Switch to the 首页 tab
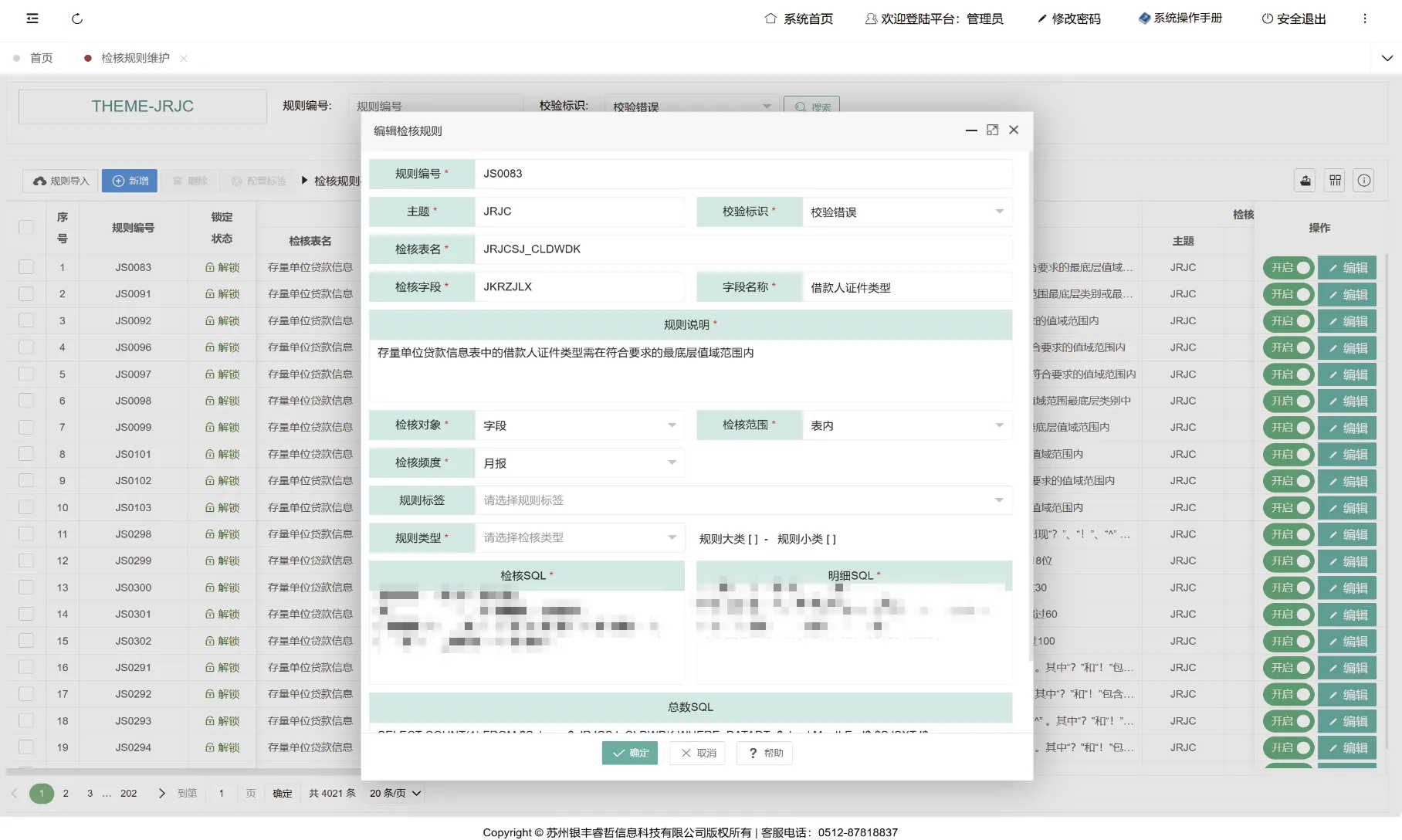The width and height of the screenshot is (1402, 840). (x=41, y=58)
